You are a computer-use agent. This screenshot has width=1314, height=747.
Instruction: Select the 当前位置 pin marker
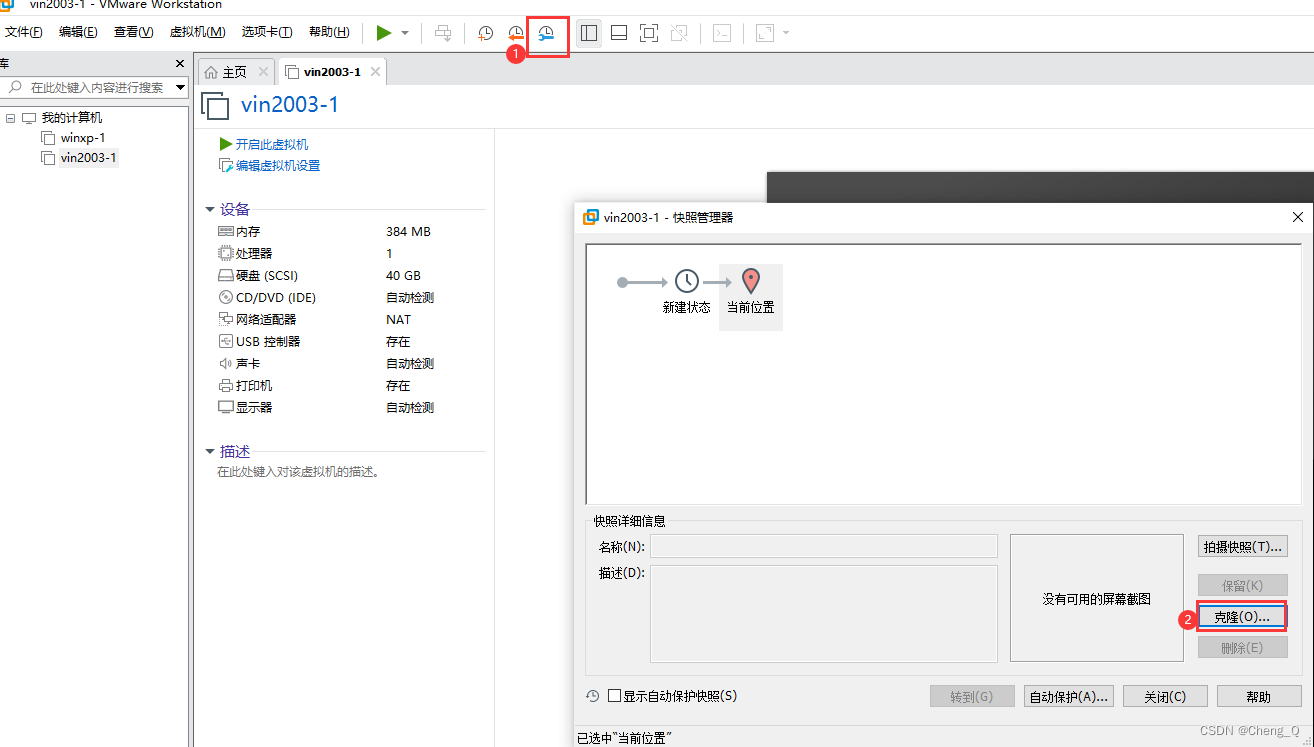[751, 281]
